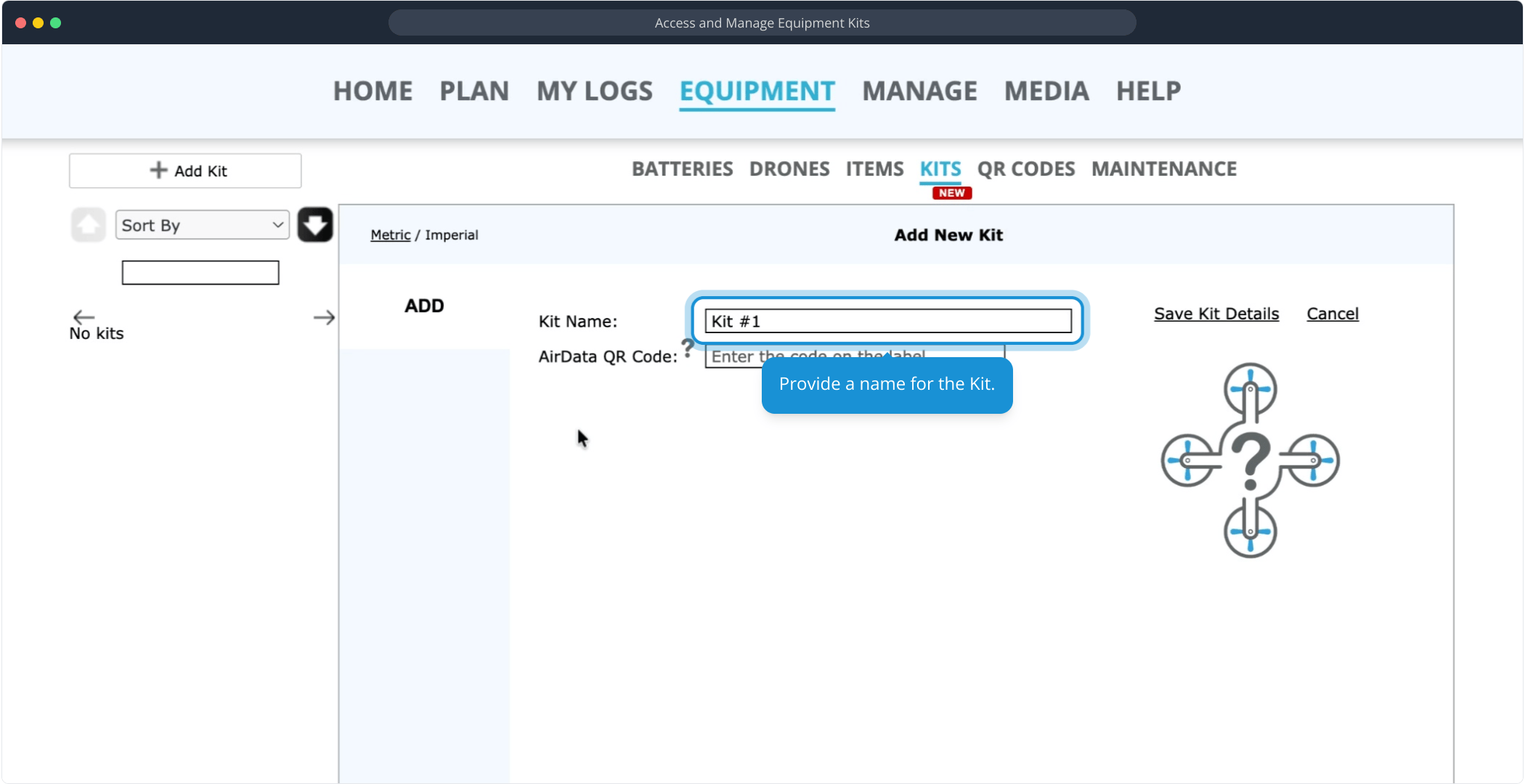Click the Cancel link
The height and width of the screenshot is (784, 1525).
1332,314
